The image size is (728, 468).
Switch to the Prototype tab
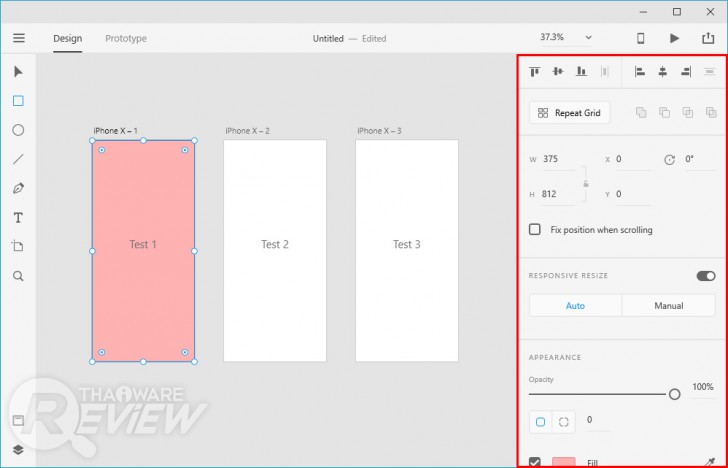point(126,39)
